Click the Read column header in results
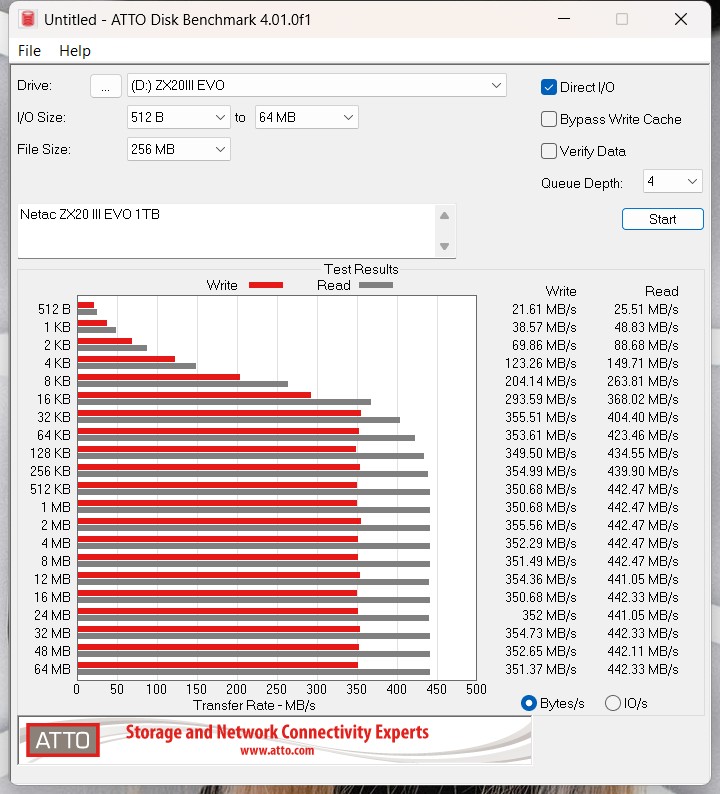This screenshot has width=720, height=794. (x=661, y=291)
